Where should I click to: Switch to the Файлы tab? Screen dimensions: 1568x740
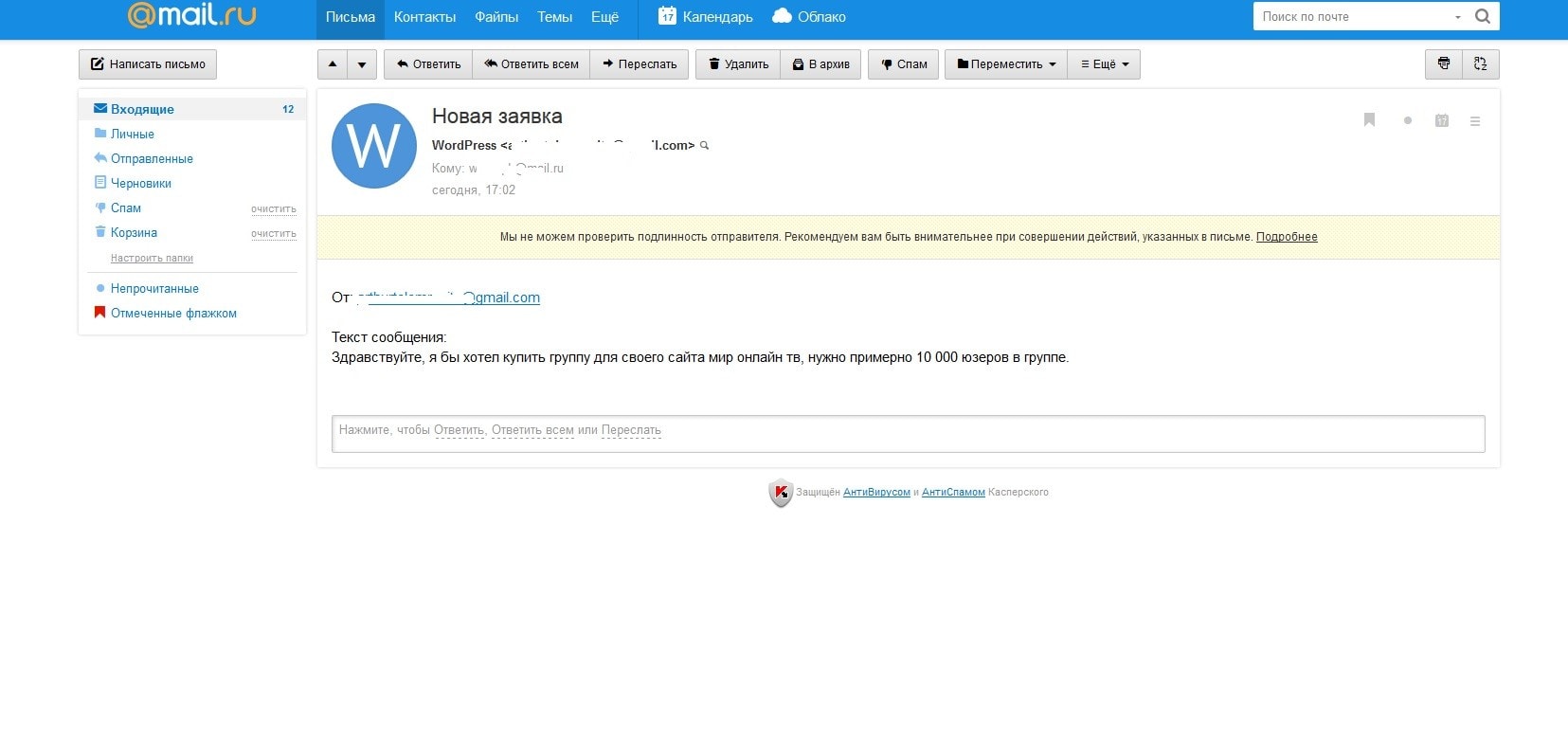(x=496, y=17)
